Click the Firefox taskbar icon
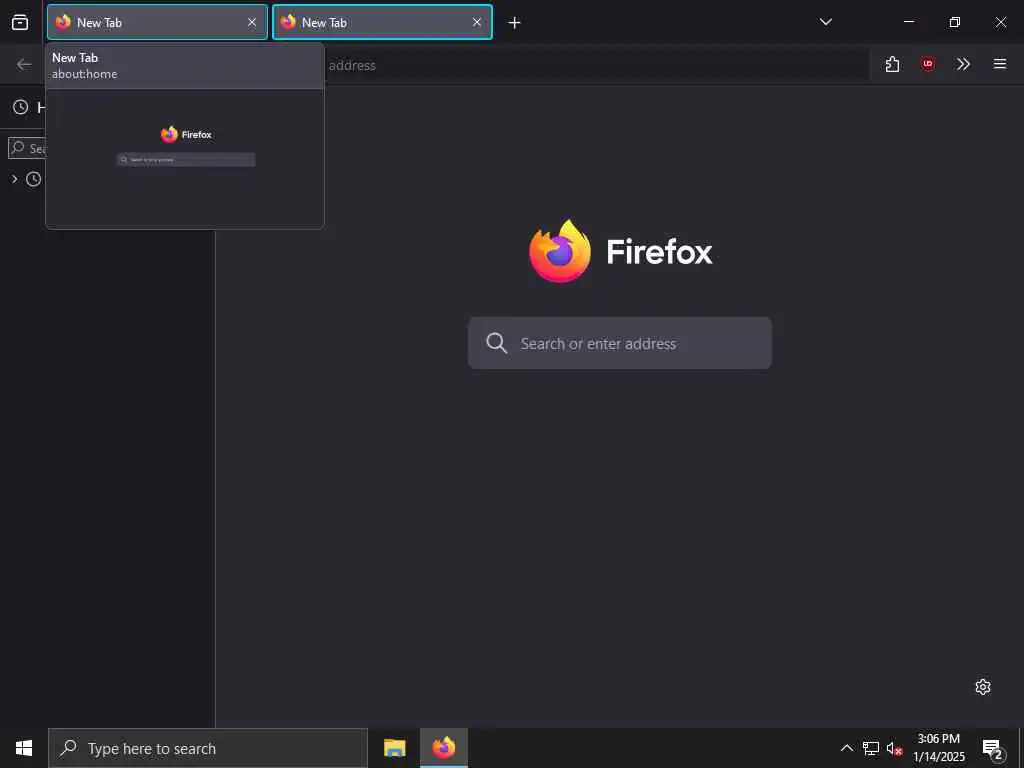The image size is (1024, 768). tap(443, 748)
